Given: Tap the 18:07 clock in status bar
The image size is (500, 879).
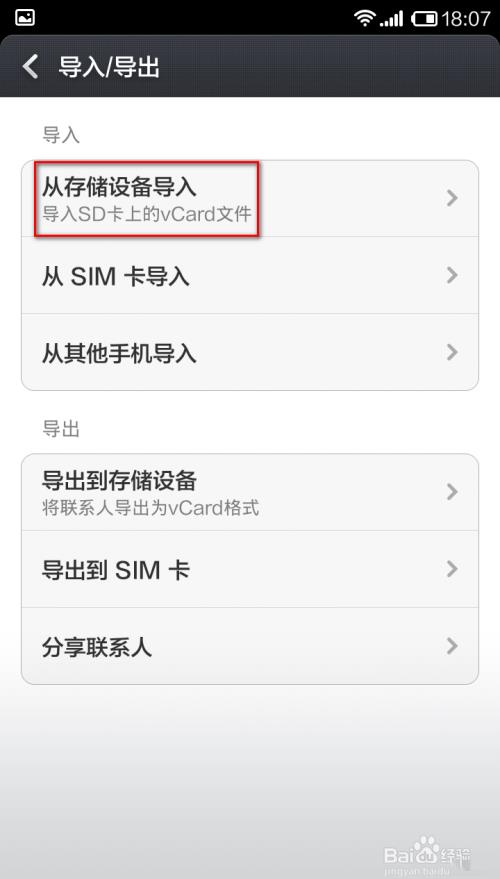Looking at the screenshot, I should pos(465,19).
